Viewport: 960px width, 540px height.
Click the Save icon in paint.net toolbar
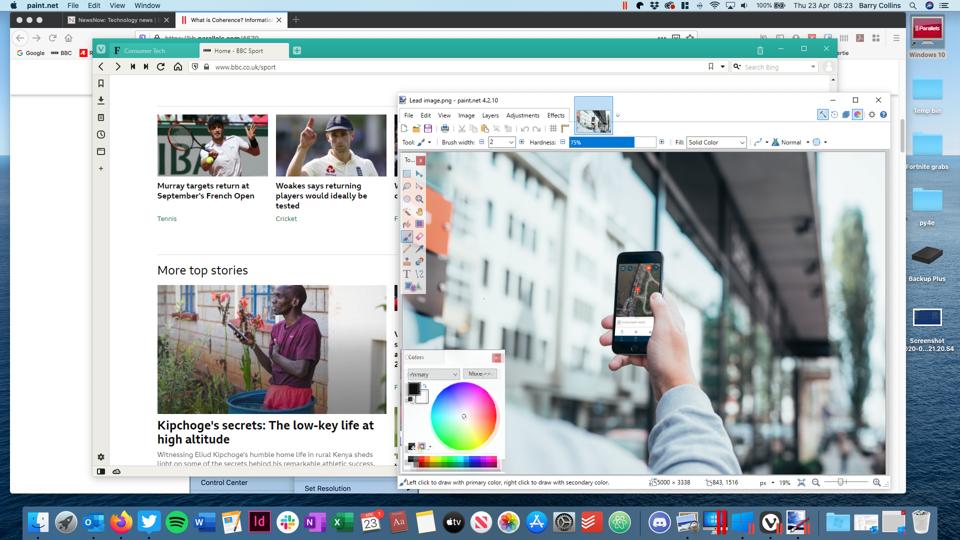tap(428, 129)
